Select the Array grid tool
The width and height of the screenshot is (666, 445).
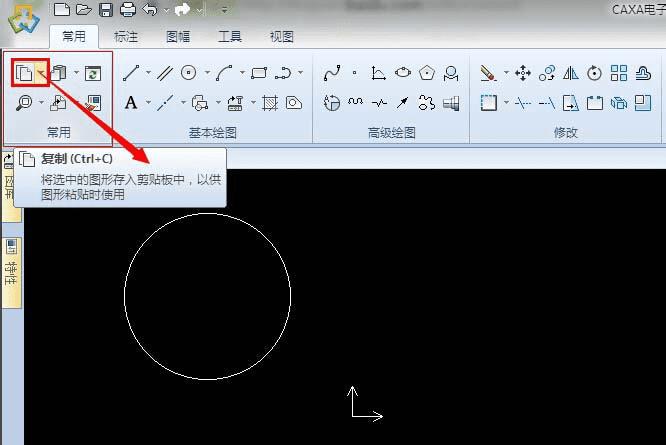click(x=618, y=73)
